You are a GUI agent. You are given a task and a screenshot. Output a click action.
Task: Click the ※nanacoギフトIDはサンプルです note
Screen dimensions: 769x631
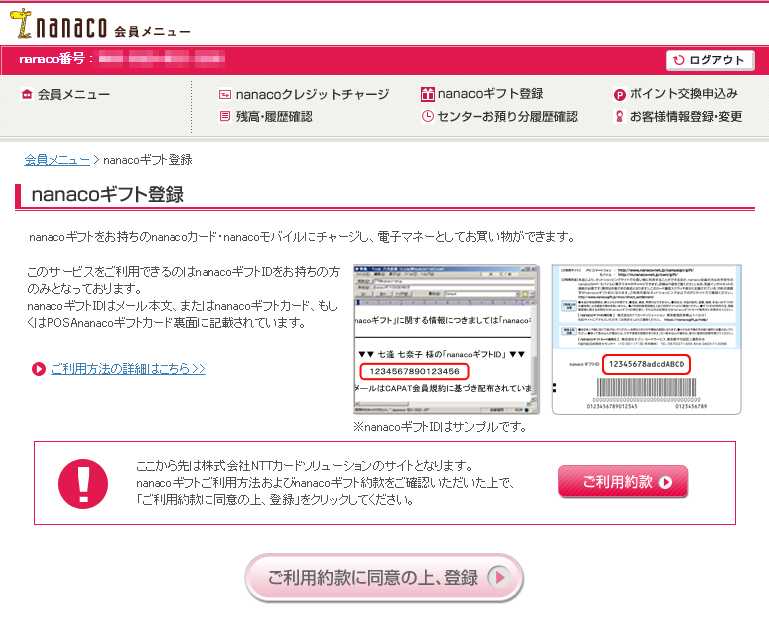440,427
